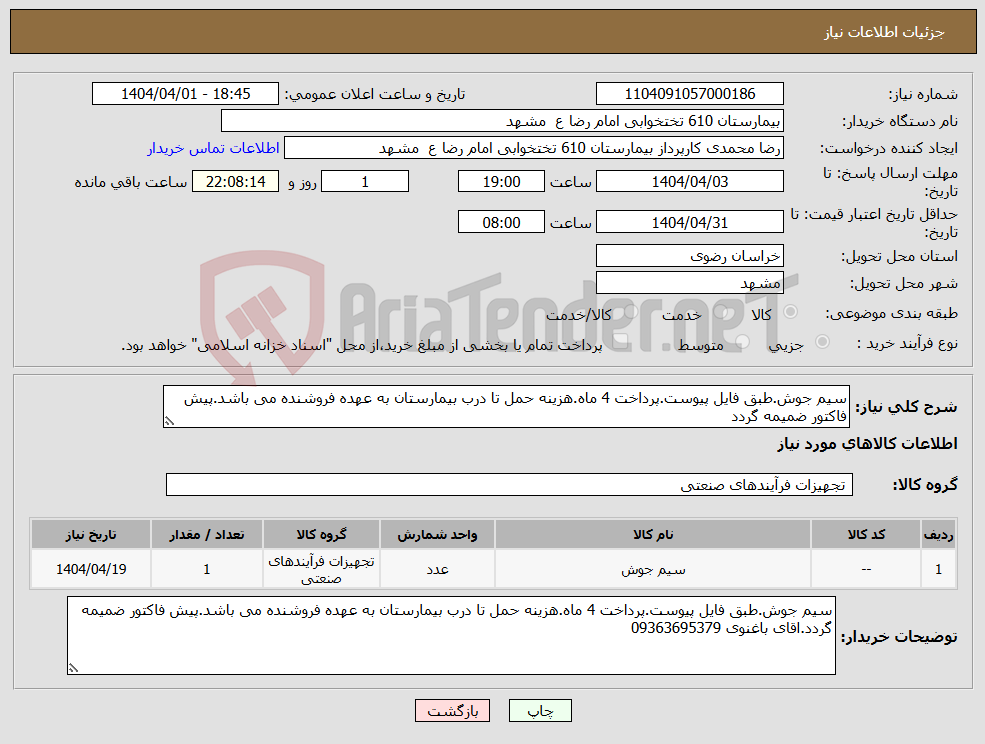The image size is (985, 744).
Task: Click the نام کالا column header
Action: (x=653, y=535)
